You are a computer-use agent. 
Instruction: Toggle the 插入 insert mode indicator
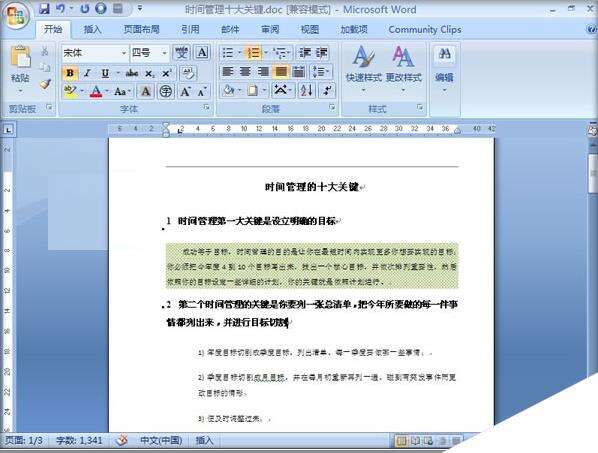tap(204, 440)
